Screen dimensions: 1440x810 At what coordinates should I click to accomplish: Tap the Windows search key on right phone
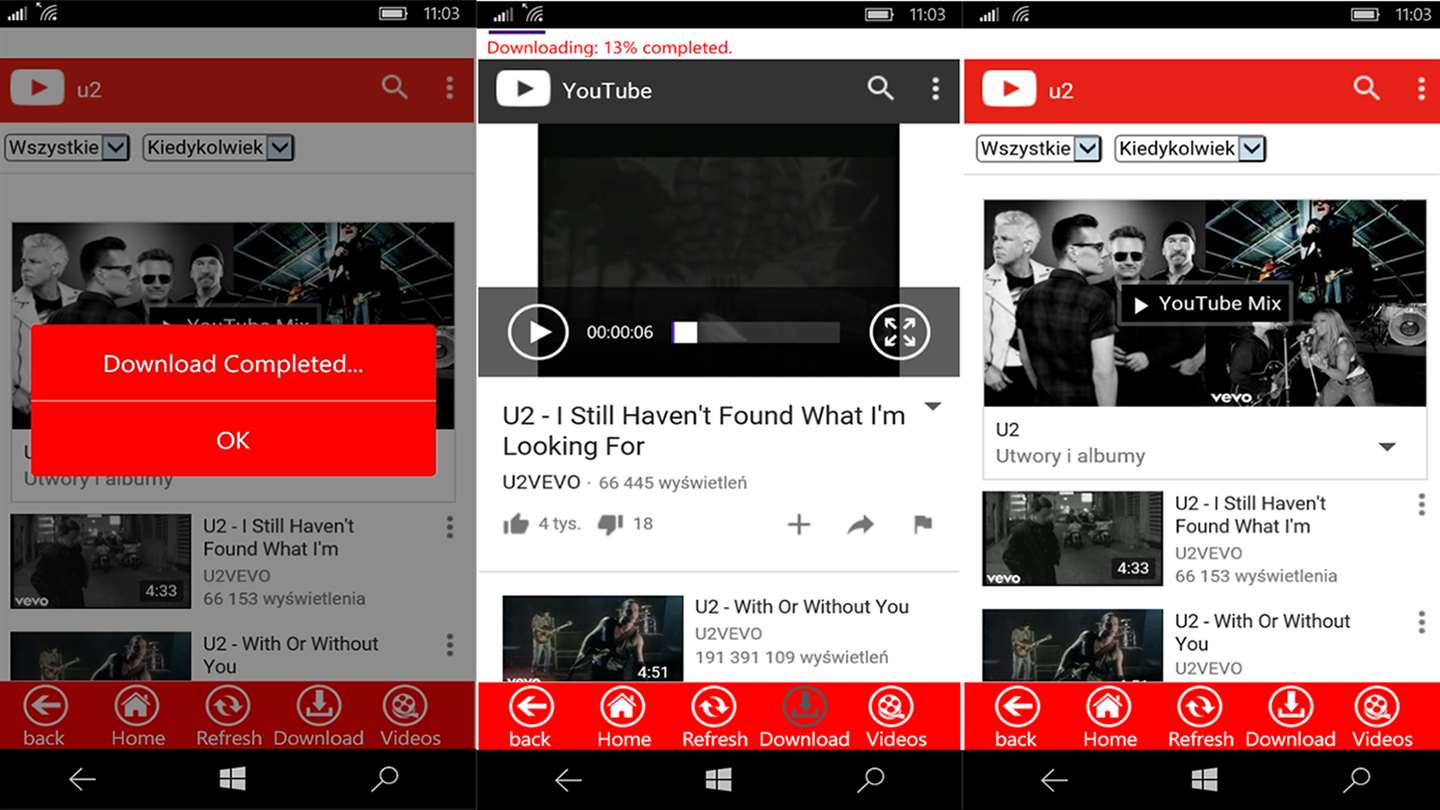[x=1357, y=779]
